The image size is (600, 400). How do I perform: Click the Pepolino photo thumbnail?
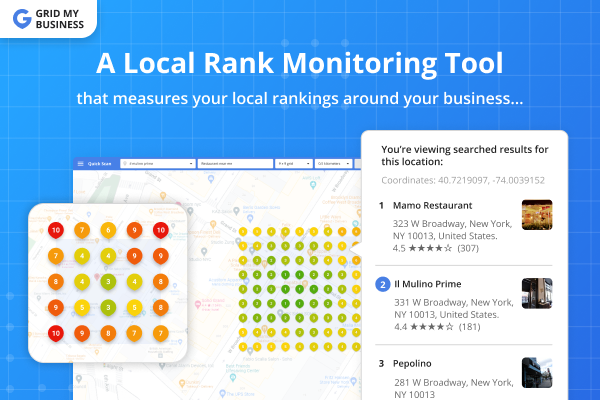click(x=537, y=372)
